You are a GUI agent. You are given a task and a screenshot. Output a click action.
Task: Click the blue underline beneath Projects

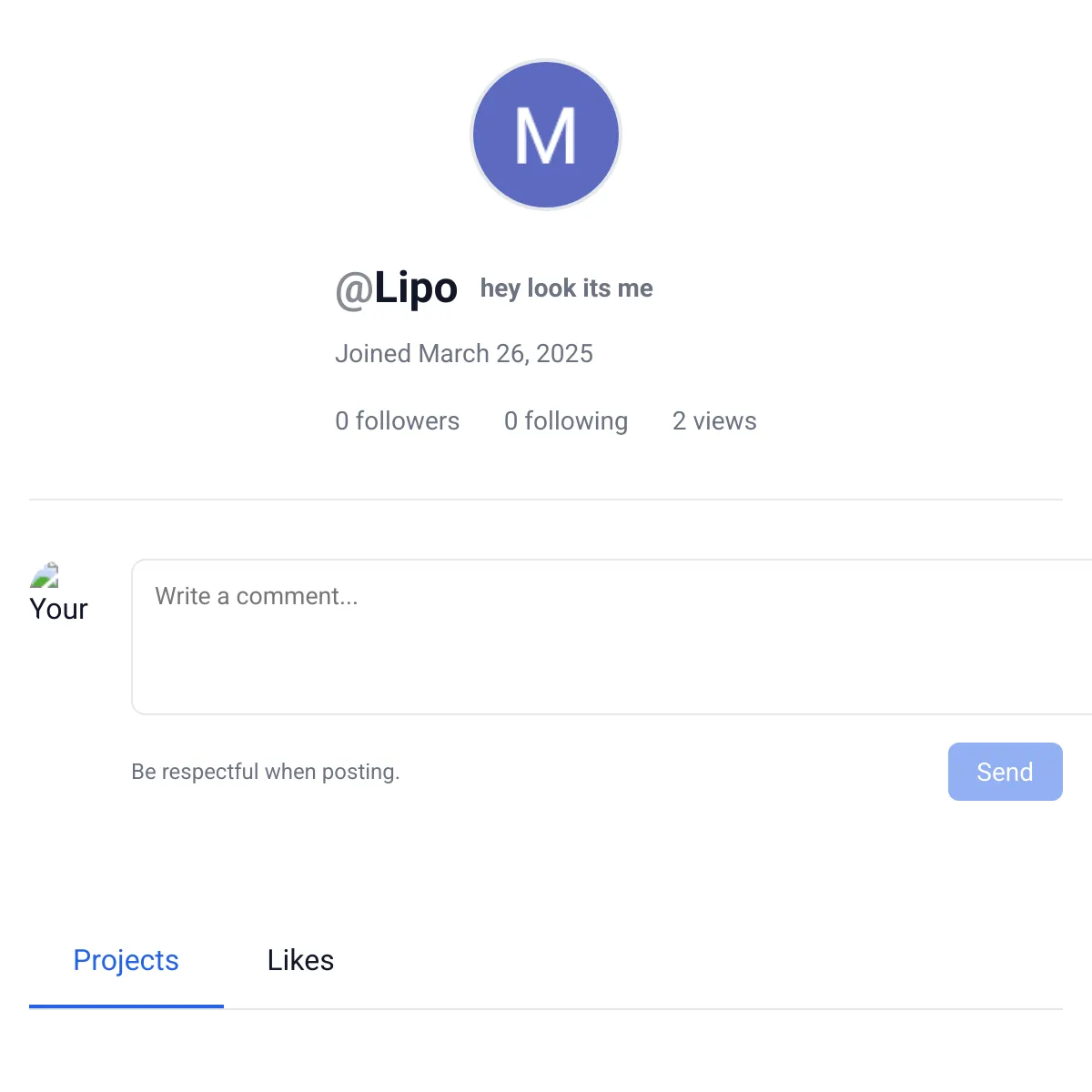tap(126, 1006)
